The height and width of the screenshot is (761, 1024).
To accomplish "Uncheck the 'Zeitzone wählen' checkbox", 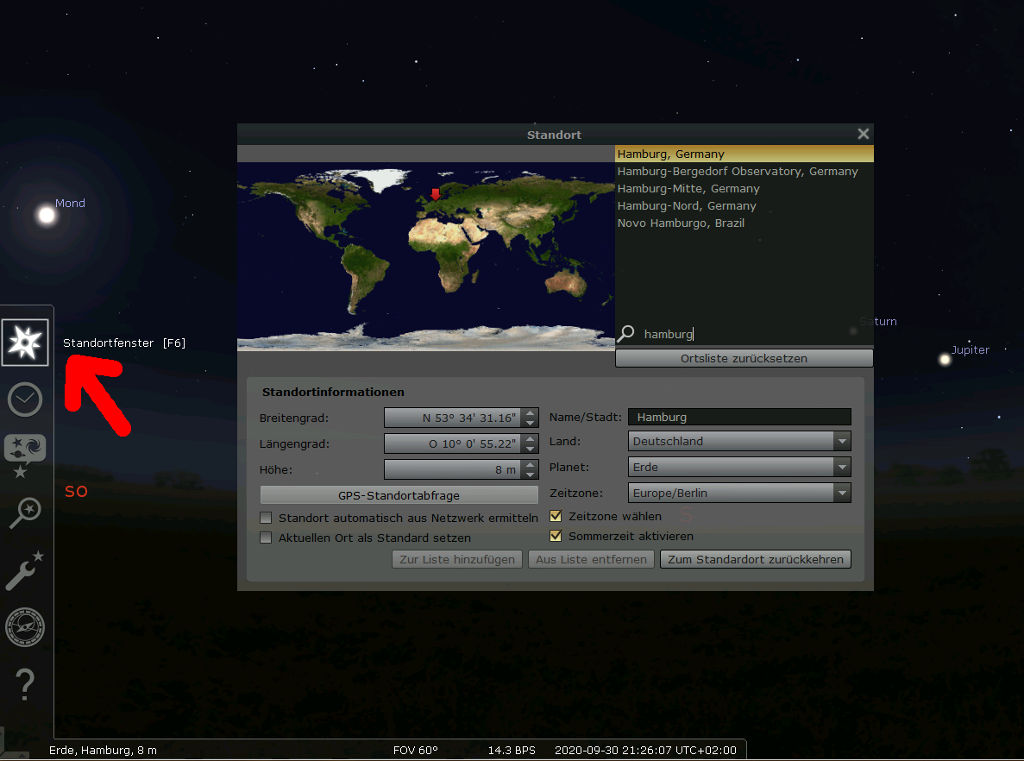I will 556,517.
